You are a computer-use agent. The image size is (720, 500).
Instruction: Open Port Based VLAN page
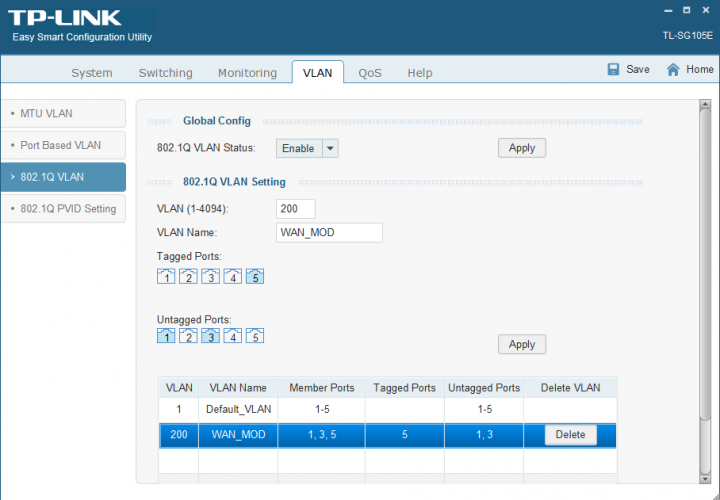[x=63, y=145]
